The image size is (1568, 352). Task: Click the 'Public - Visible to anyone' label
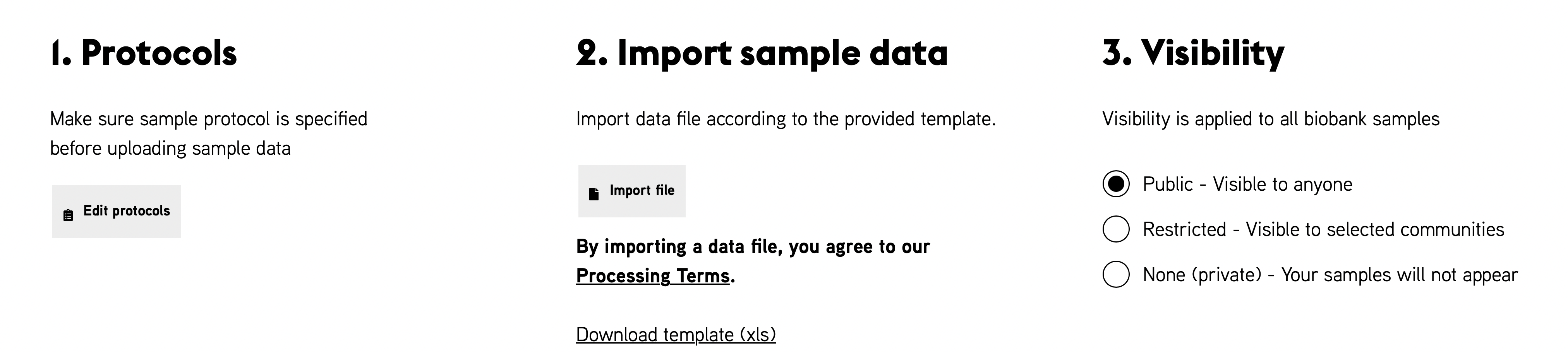(x=1247, y=184)
